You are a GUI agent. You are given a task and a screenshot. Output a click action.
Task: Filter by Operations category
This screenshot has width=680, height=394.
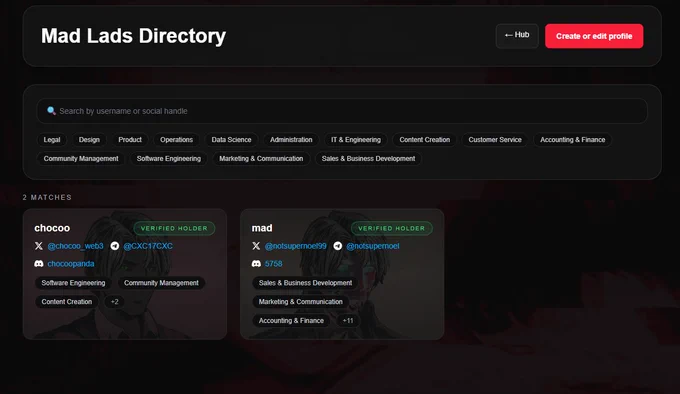pyautogui.click(x=176, y=140)
